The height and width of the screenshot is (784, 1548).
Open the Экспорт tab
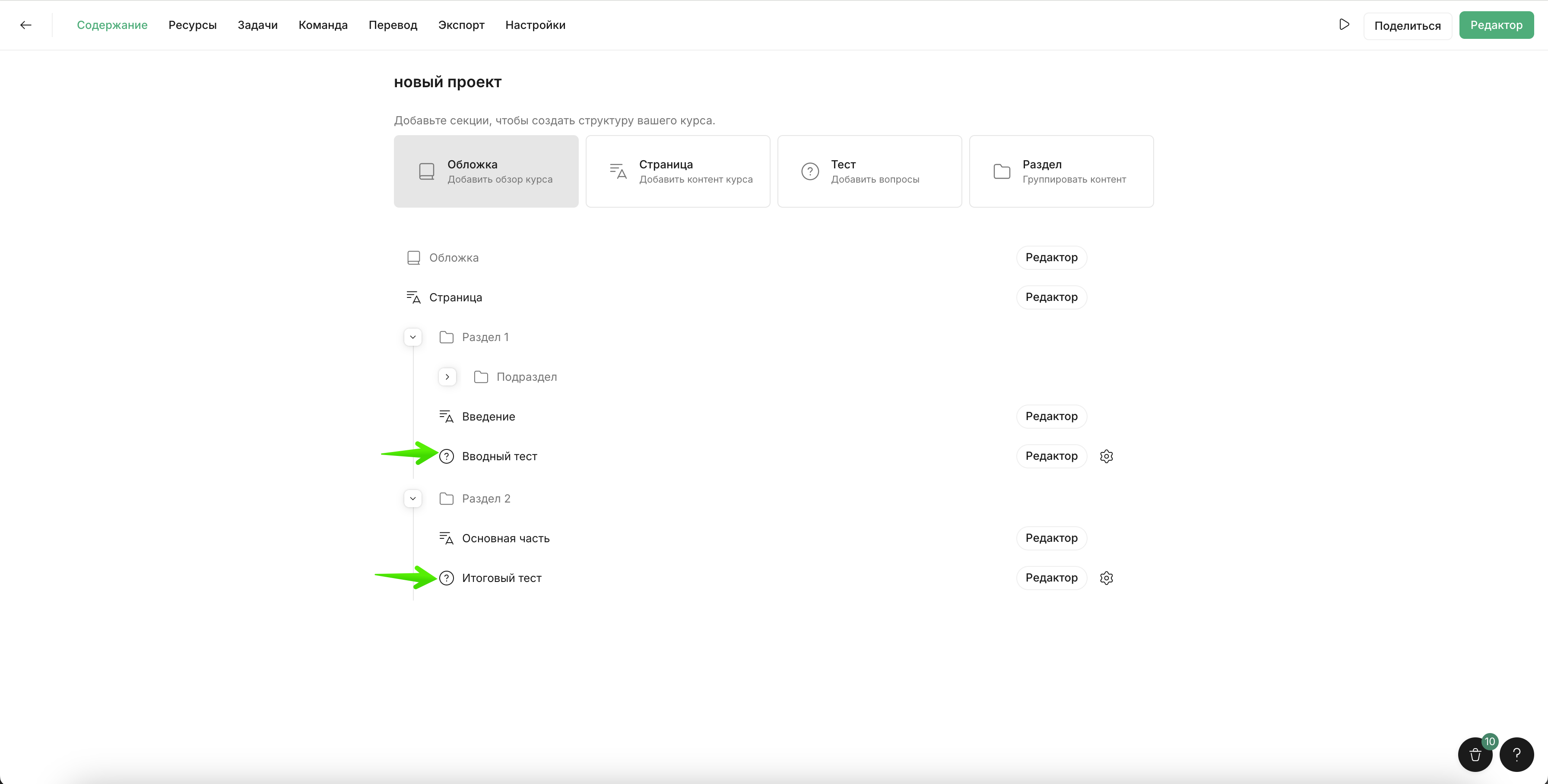pos(461,25)
